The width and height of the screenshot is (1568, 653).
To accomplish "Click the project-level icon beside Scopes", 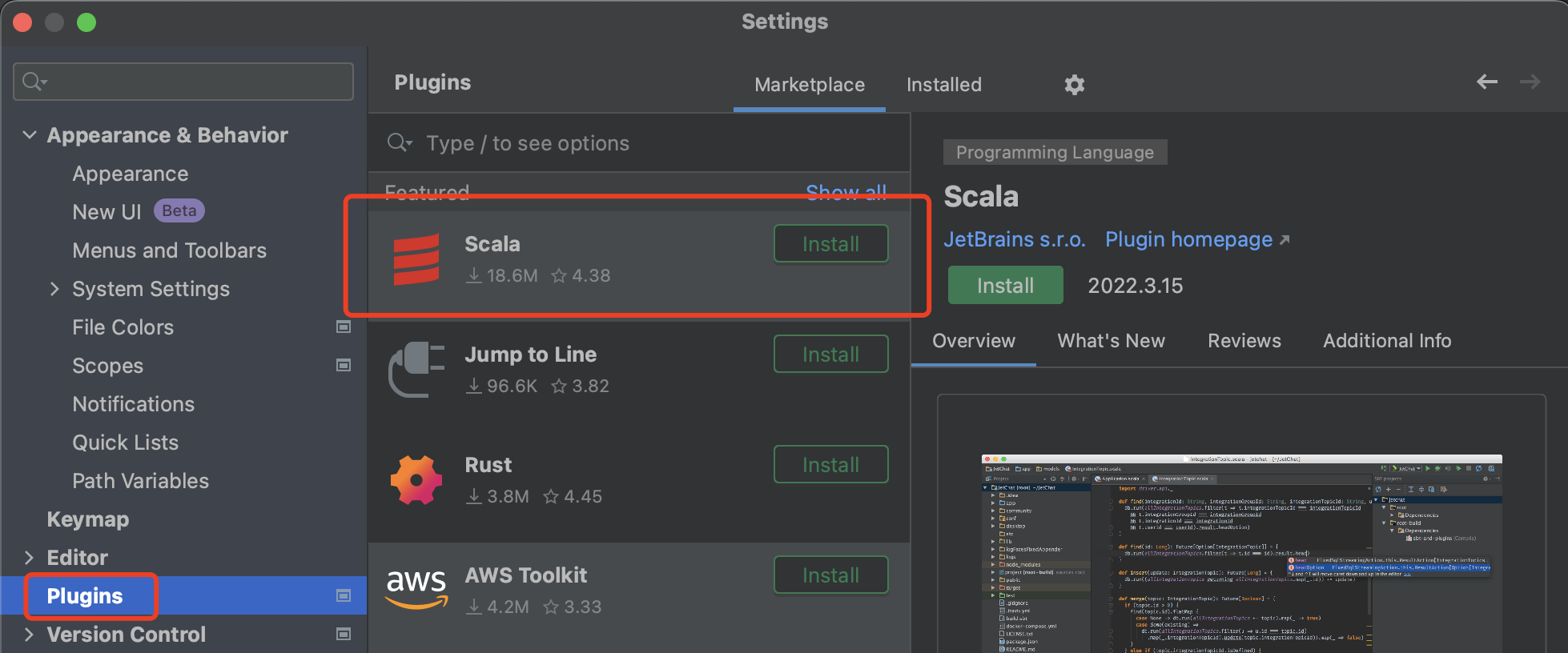I will 344,365.
